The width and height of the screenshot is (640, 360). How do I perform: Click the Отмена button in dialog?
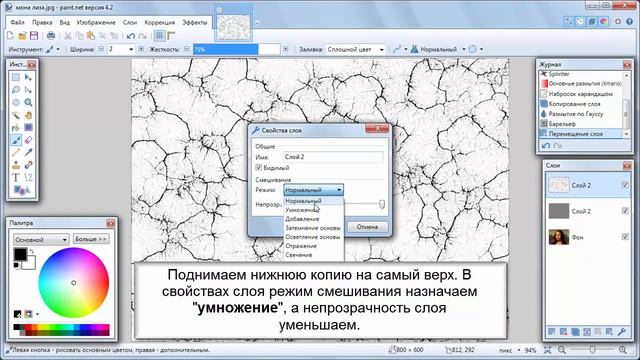[x=367, y=227]
